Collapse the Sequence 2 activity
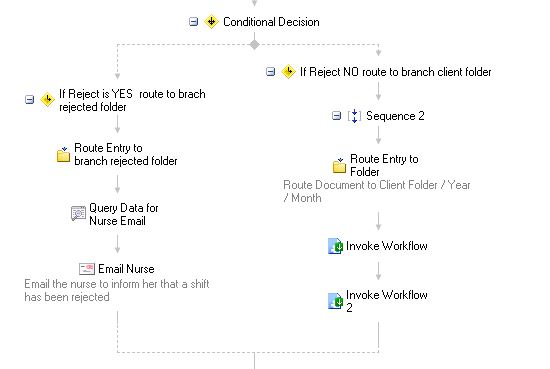Viewport: 550px width, 369px height. pos(336,116)
